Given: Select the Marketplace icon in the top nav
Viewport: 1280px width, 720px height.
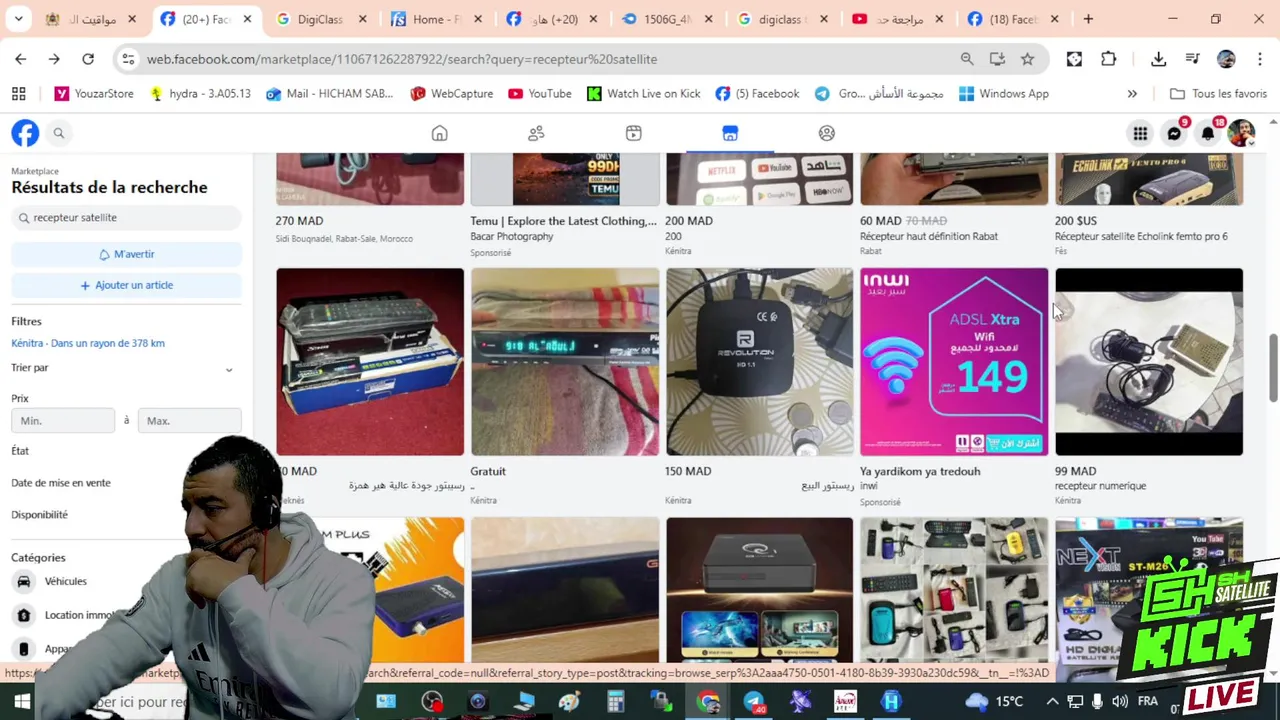Looking at the screenshot, I should [x=730, y=133].
